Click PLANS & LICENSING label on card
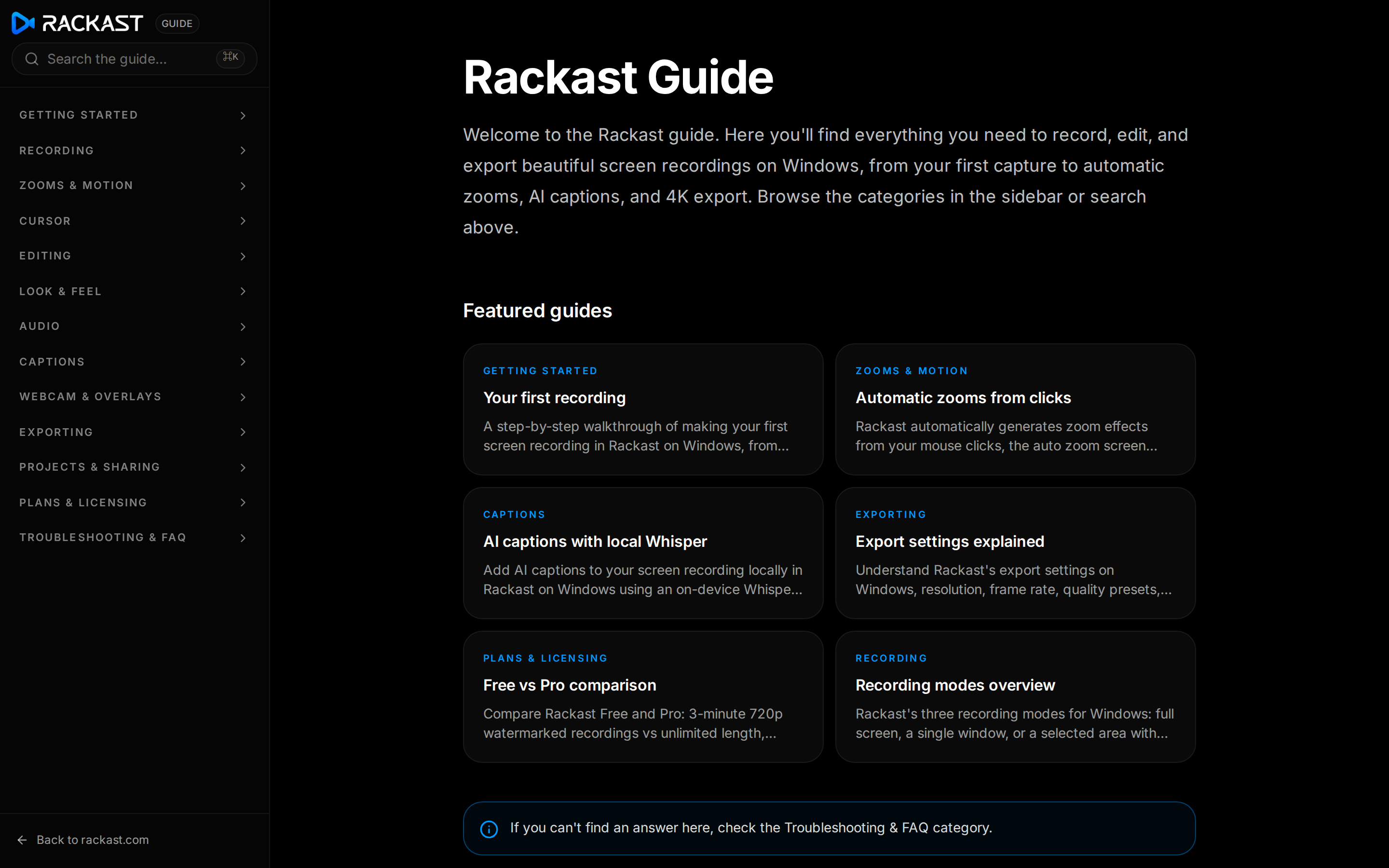The width and height of the screenshot is (1389, 868). (545, 658)
